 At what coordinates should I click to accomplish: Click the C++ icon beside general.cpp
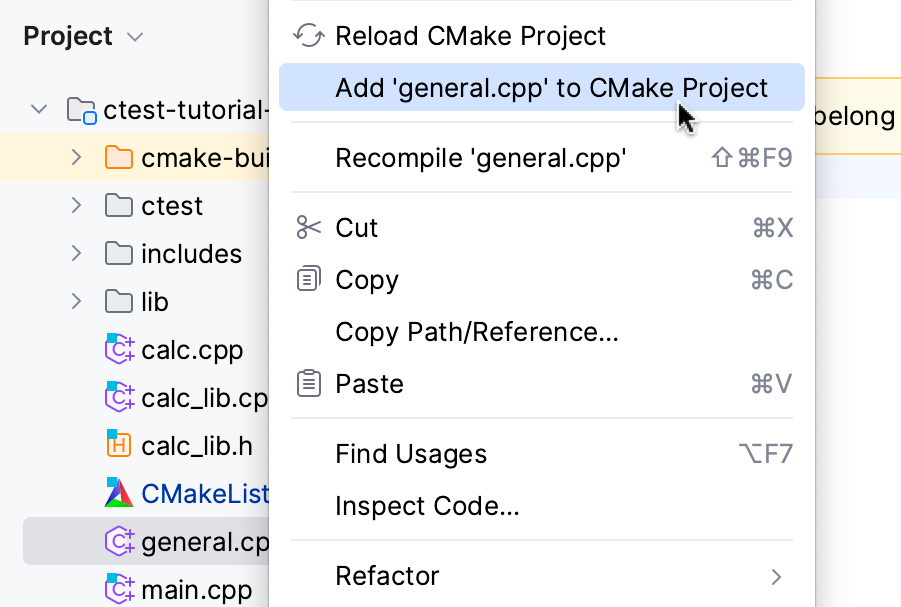119,541
